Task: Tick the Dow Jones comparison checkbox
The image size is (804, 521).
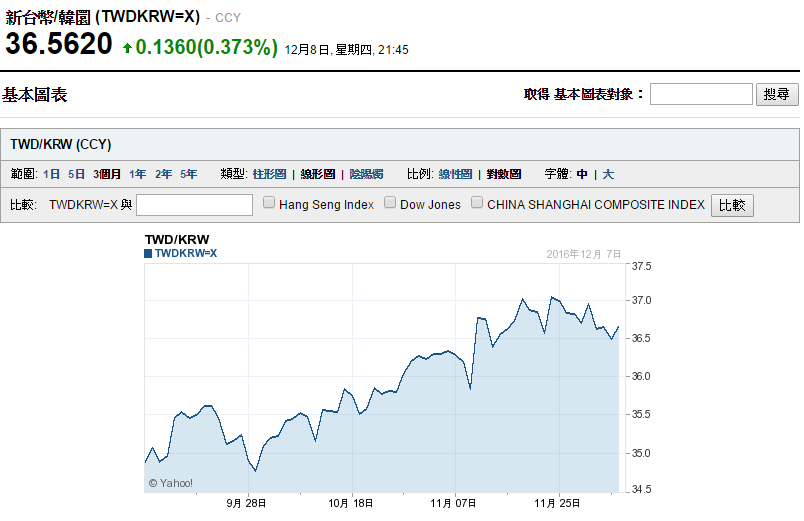Action: [x=390, y=203]
